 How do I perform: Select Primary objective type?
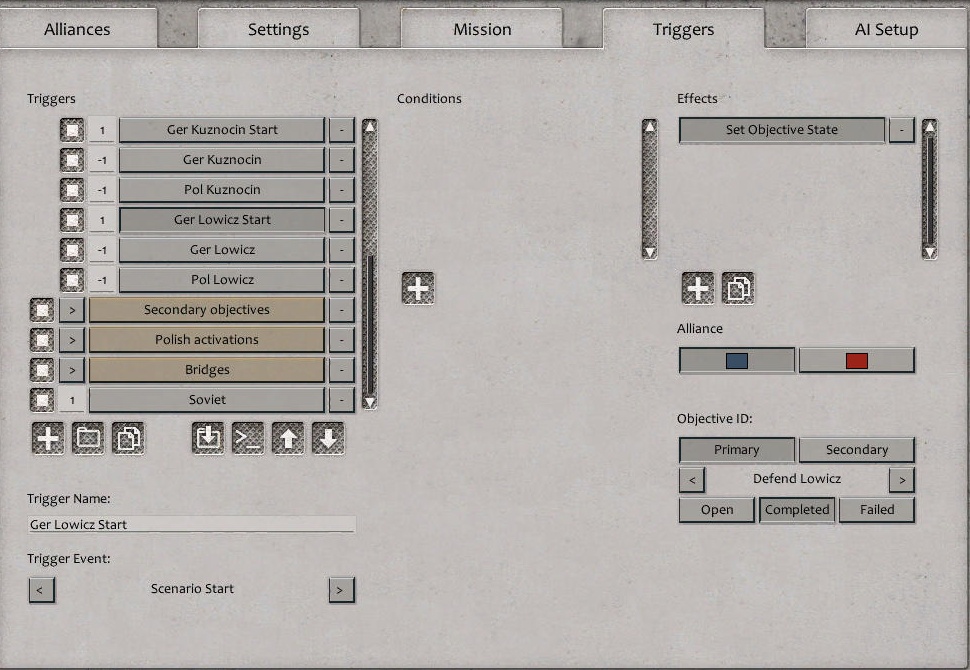tap(737, 450)
